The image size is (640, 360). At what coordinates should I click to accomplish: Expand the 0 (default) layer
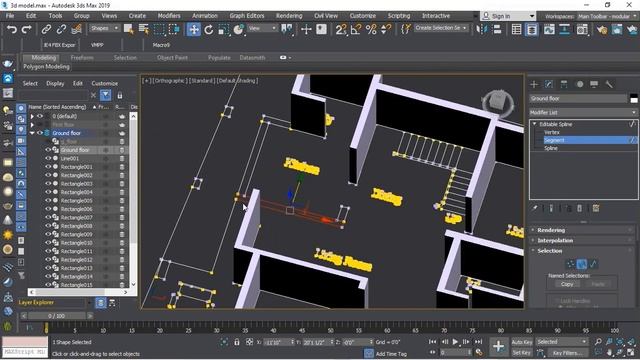[x=32, y=116]
